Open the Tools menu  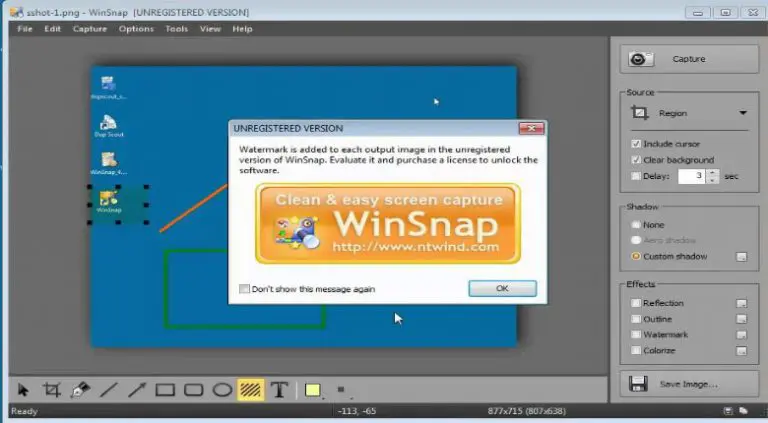pyautogui.click(x=176, y=29)
